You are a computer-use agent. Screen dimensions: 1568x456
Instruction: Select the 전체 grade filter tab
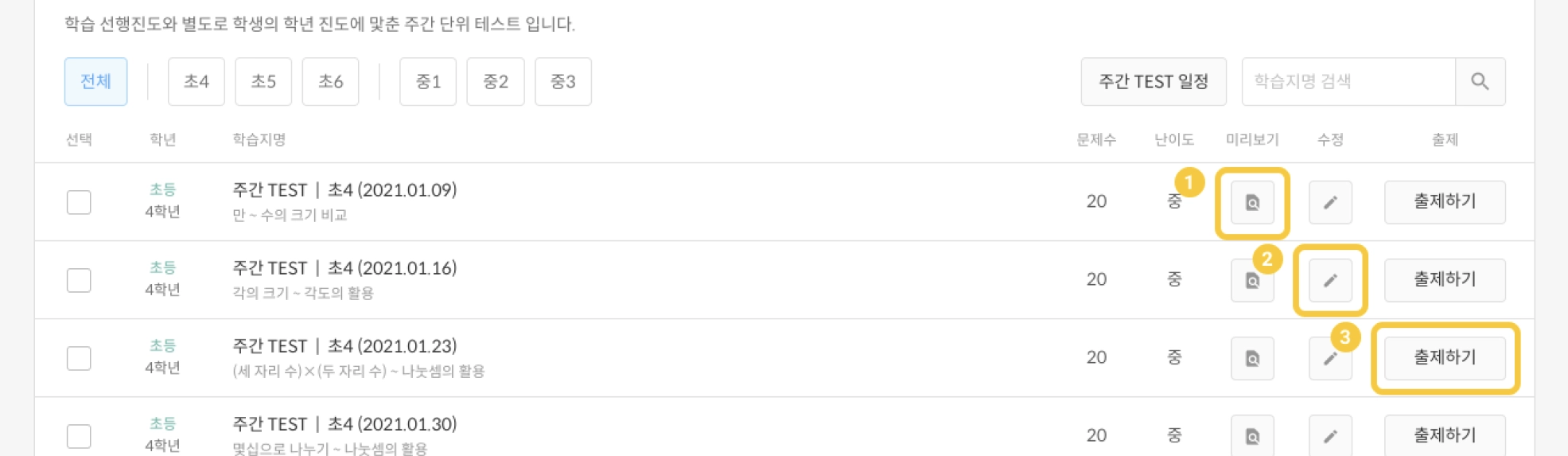(x=95, y=81)
